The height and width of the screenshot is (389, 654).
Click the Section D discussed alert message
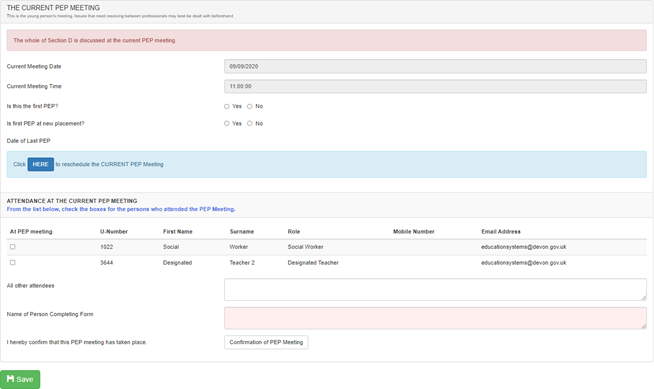[x=327, y=40]
